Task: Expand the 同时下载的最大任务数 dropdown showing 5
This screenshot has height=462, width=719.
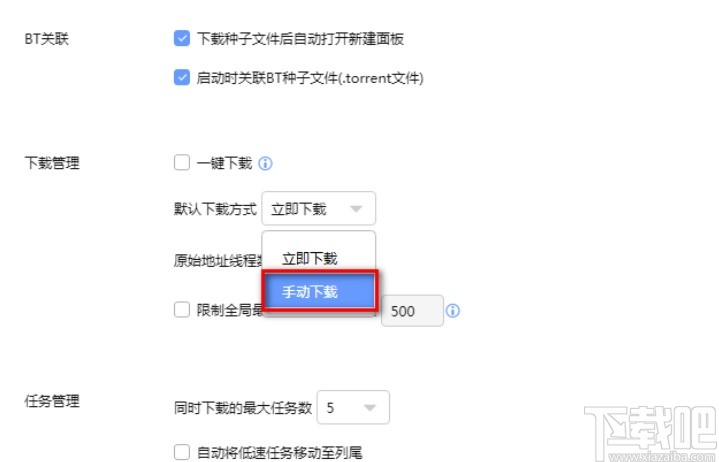Action: (369, 408)
